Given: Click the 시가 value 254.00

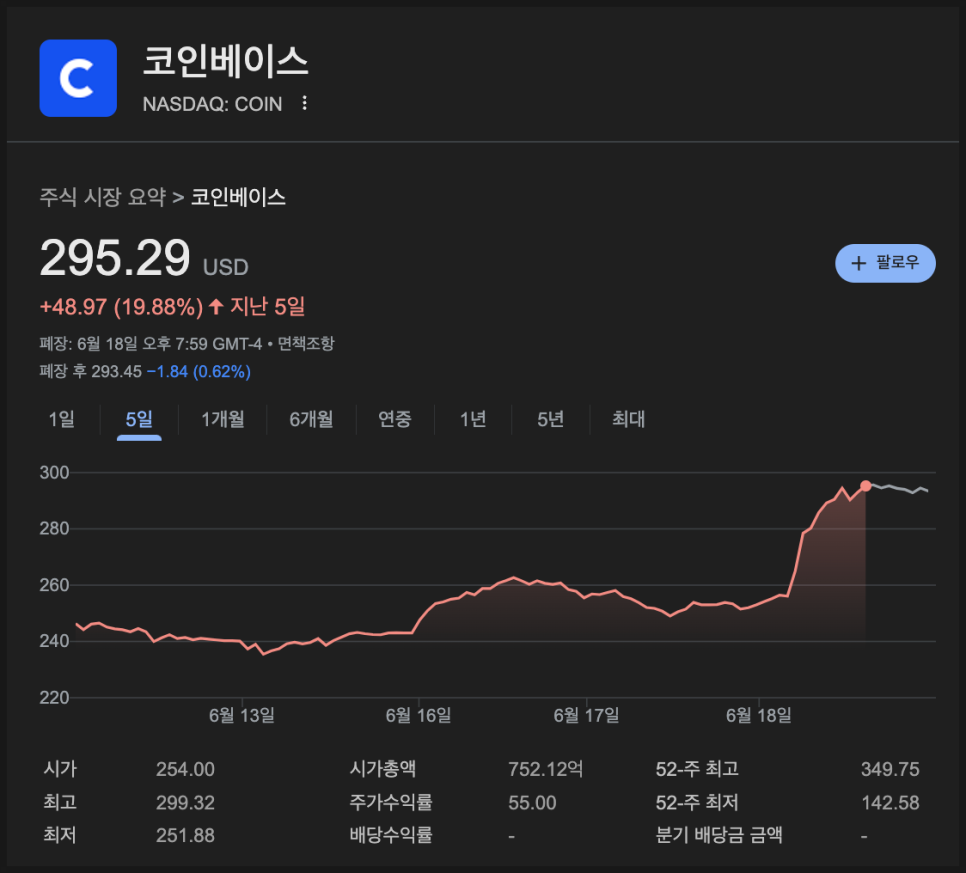Looking at the screenshot, I should point(185,769).
